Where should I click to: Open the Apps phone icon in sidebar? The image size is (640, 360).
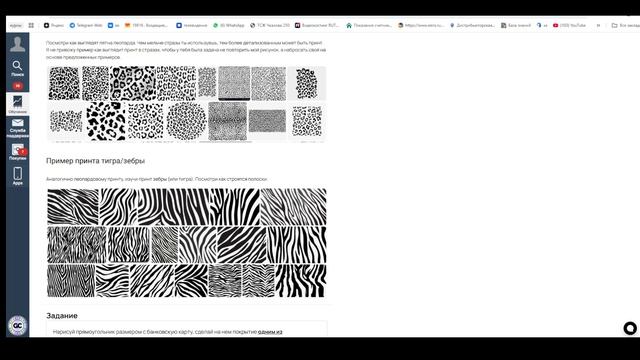pyautogui.click(x=17, y=176)
